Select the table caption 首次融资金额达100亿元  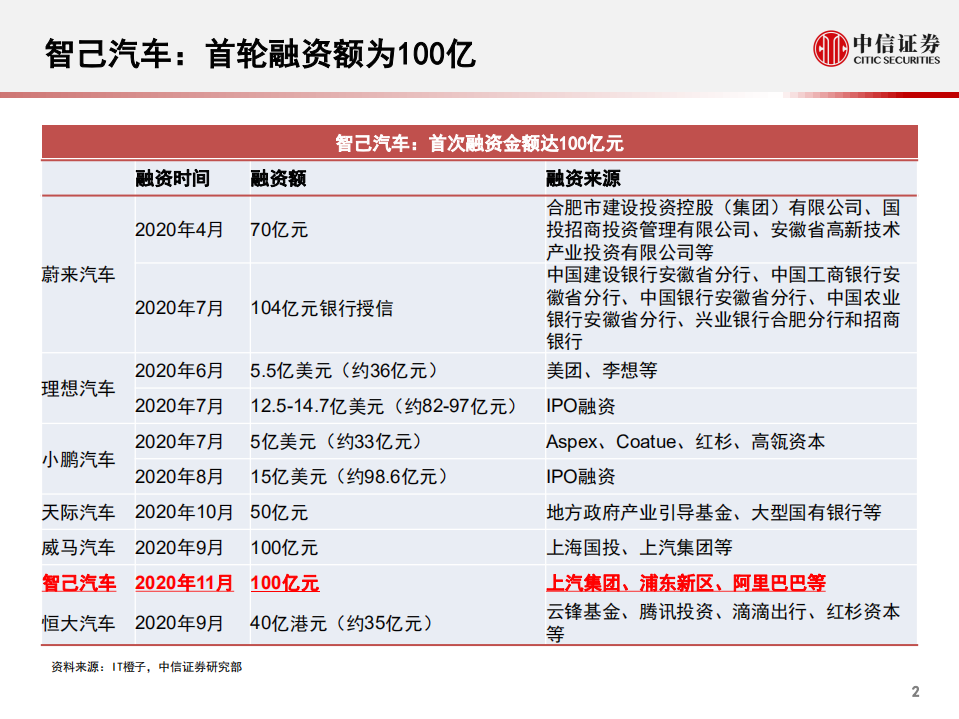[479, 142]
